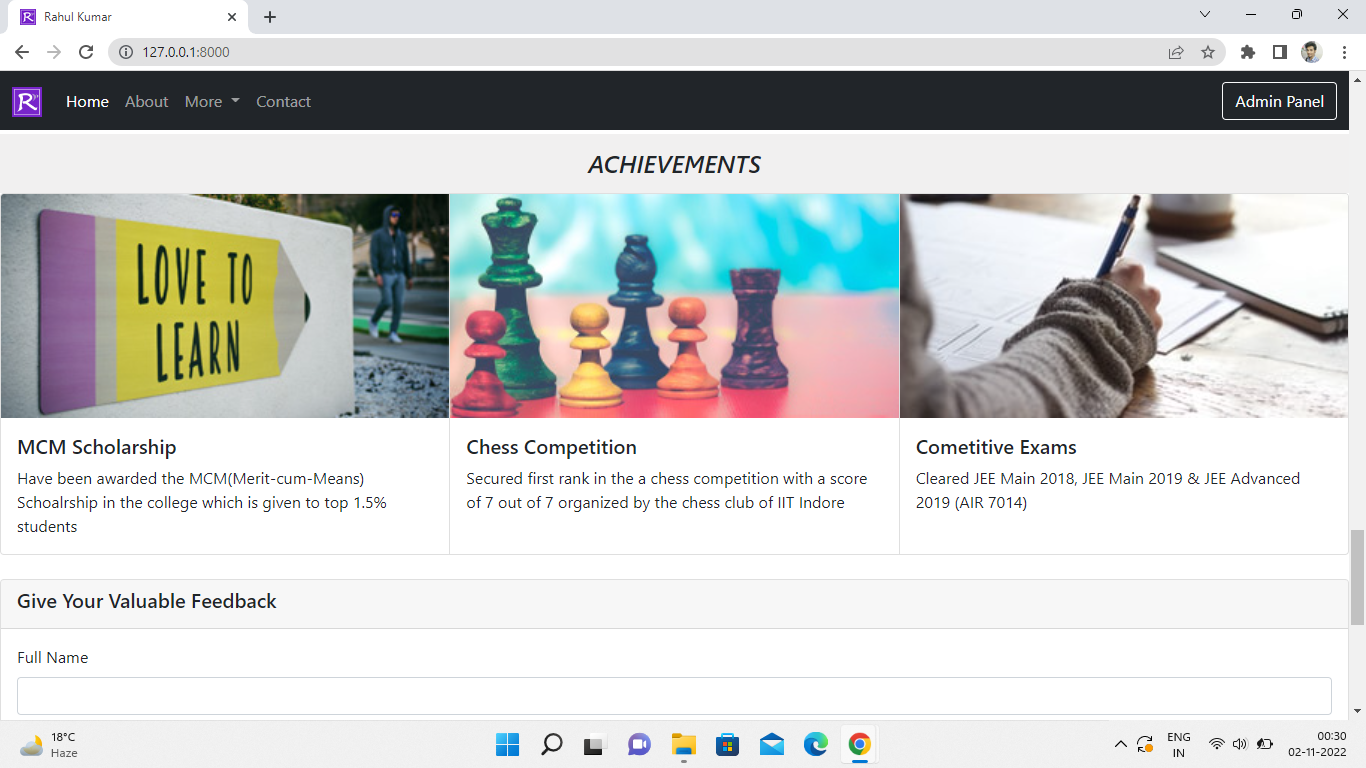The width and height of the screenshot is (1366, 768).
Task: Bookmark this page with the star icon
Action: coord(1210,51)
